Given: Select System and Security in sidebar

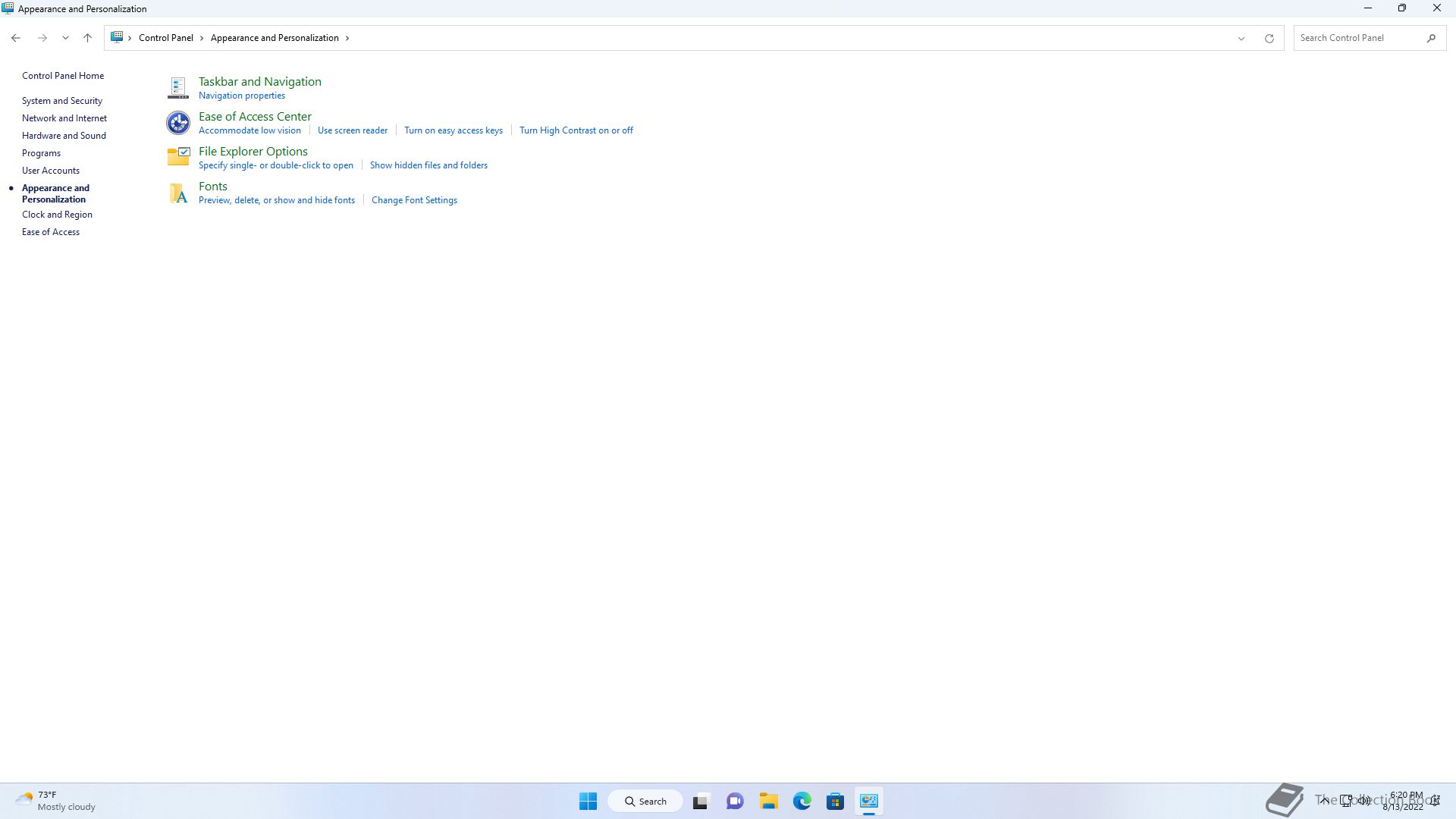Looking at the screenshot, I should click(62, 101).
